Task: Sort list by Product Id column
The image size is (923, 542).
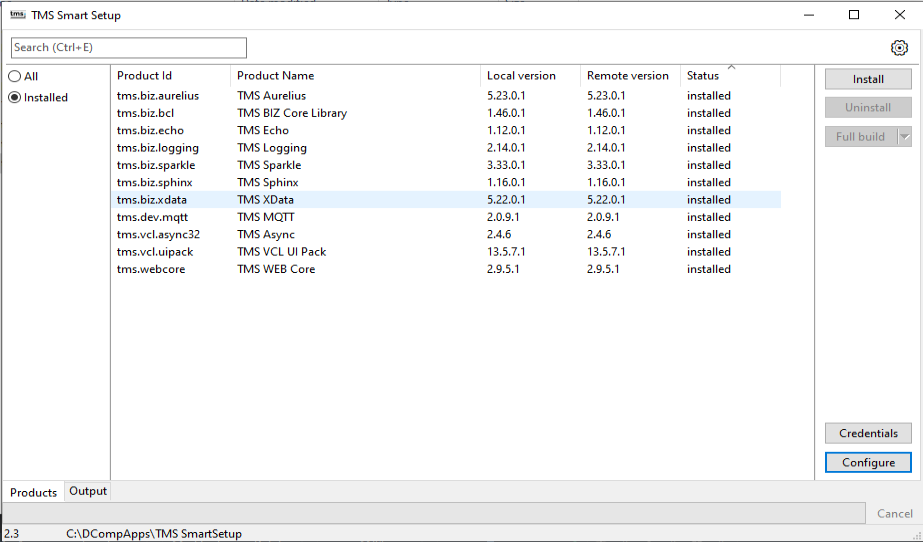Action: 144,76
